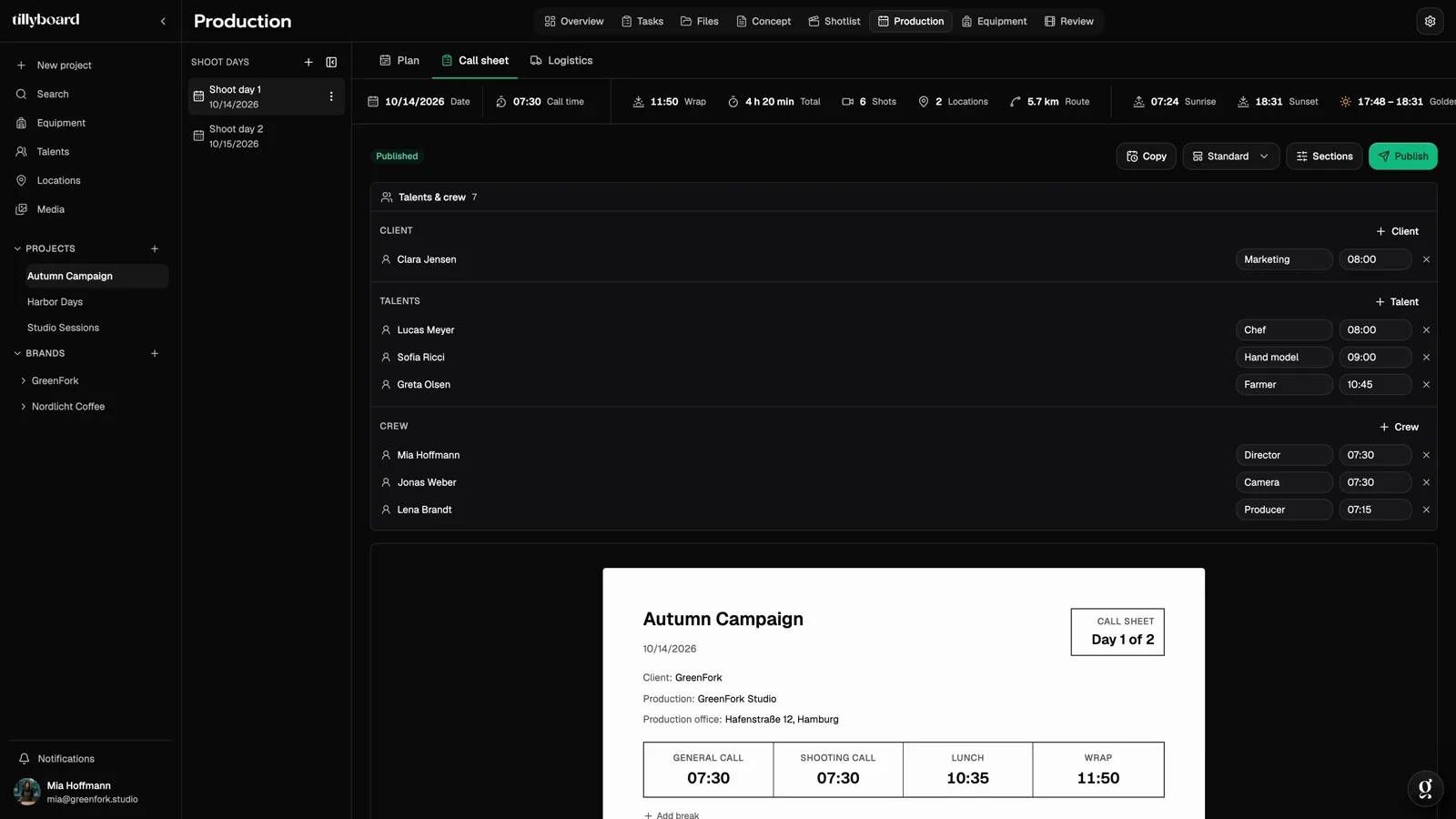Click the green Publish button
Image resolution: width=1456 pixels, height=819 pixels.
pos(1402,157)
